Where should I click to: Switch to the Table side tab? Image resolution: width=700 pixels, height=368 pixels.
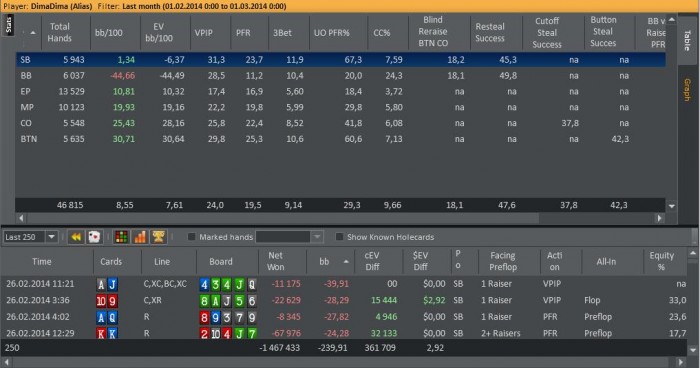pos(688,40)
